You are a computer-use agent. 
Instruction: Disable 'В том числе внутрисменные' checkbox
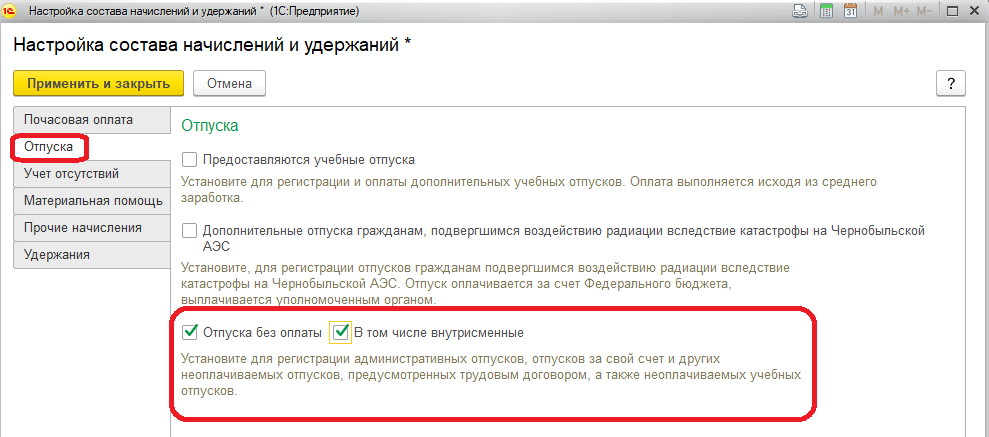point(342,333)
